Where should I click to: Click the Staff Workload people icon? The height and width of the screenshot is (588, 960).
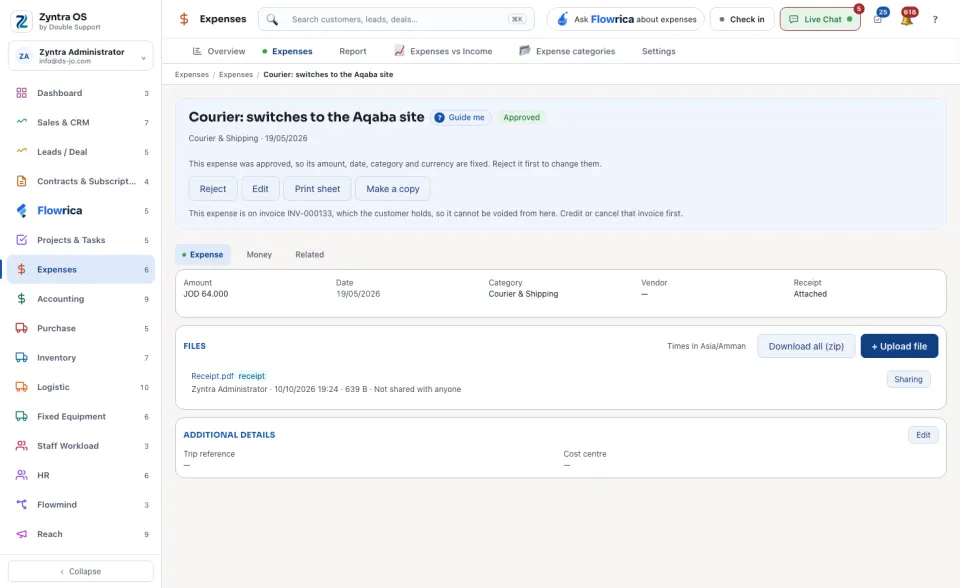click(21, 445)
